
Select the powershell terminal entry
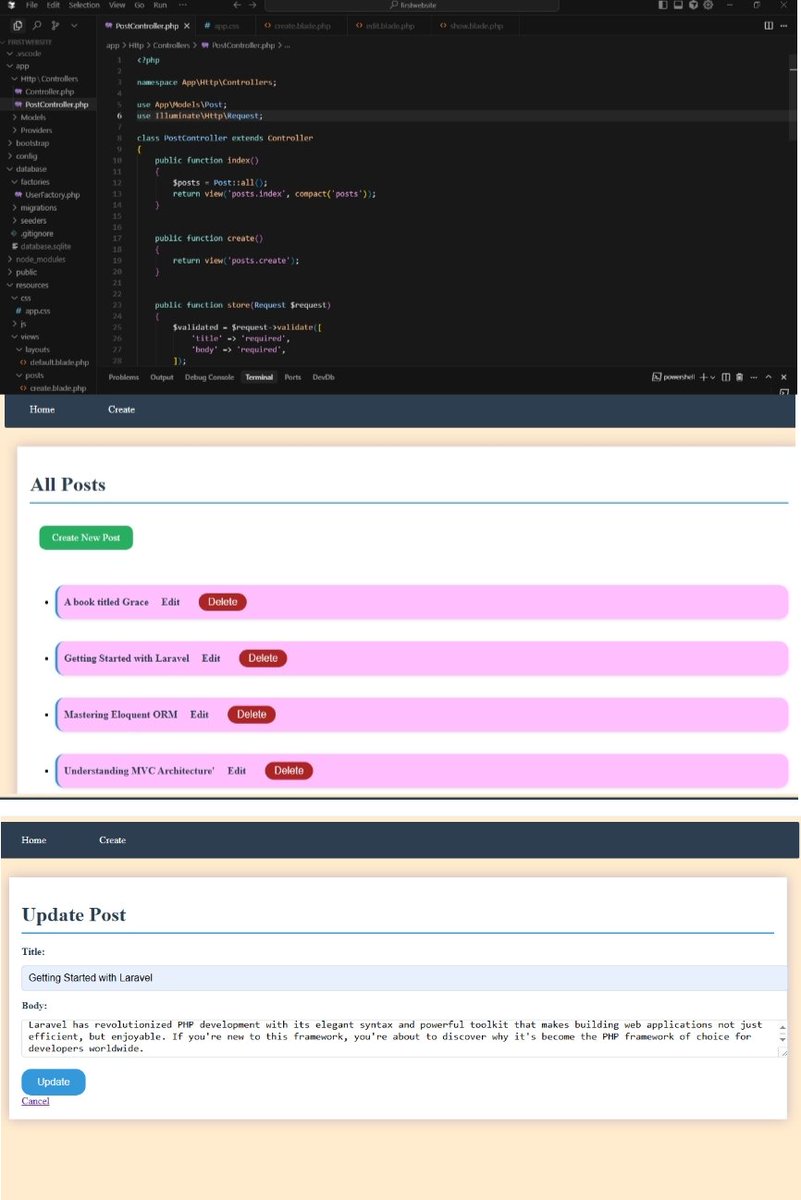point(672,377)
